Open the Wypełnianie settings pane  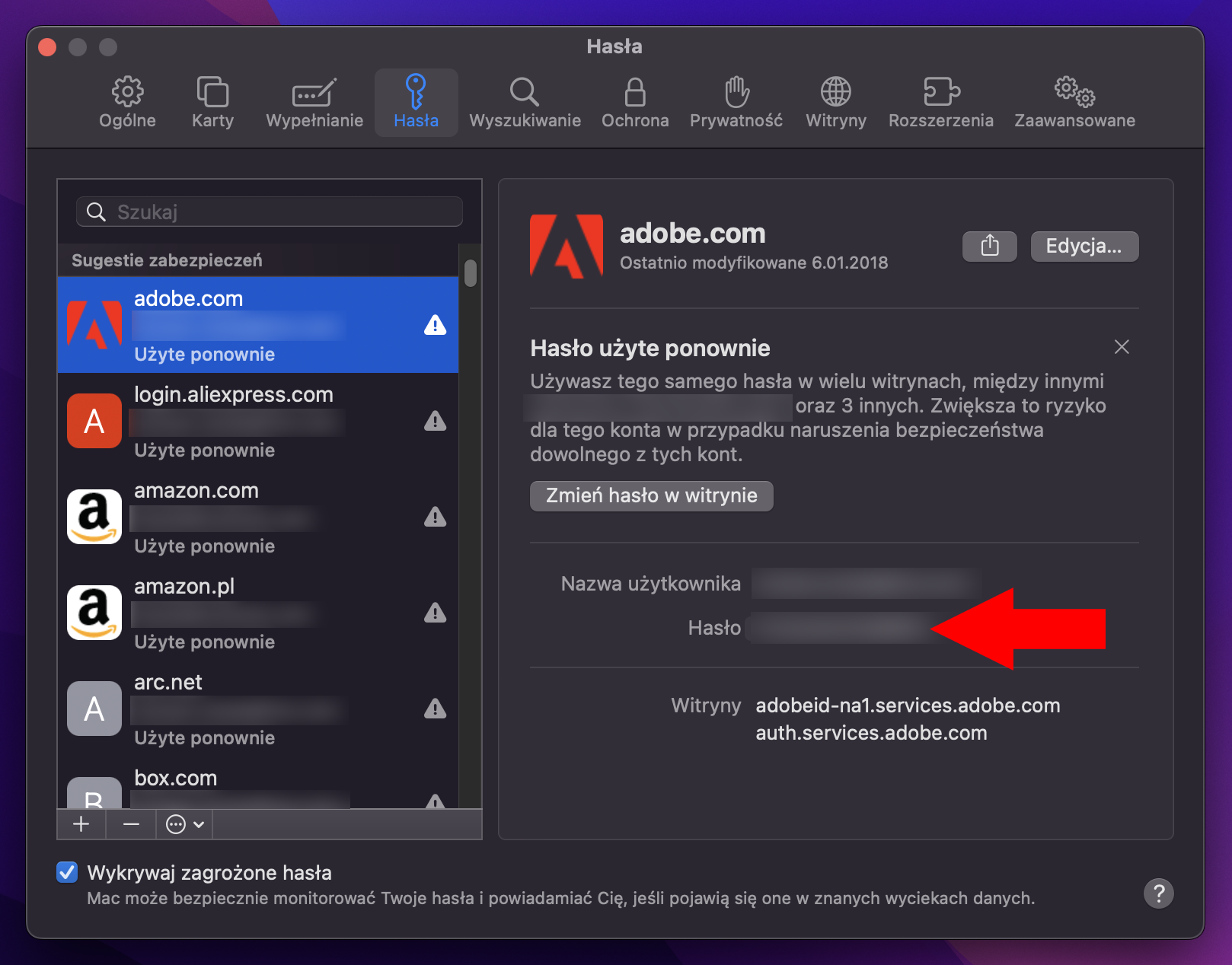click(313, 101)
